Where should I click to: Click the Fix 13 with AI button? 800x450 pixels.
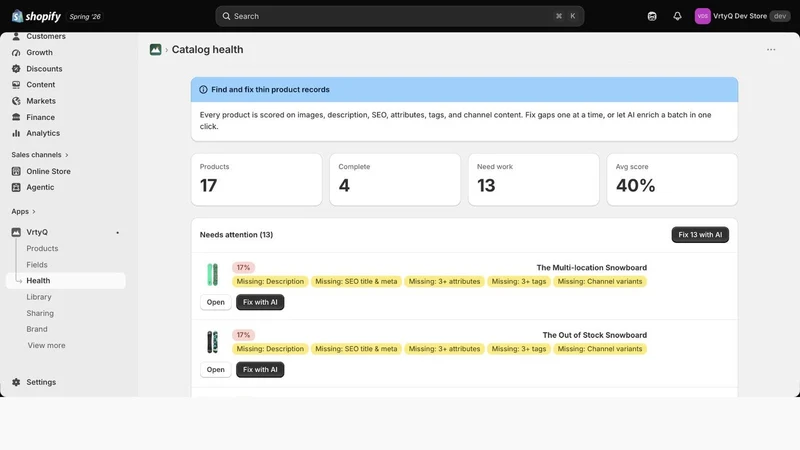[700, 235]
